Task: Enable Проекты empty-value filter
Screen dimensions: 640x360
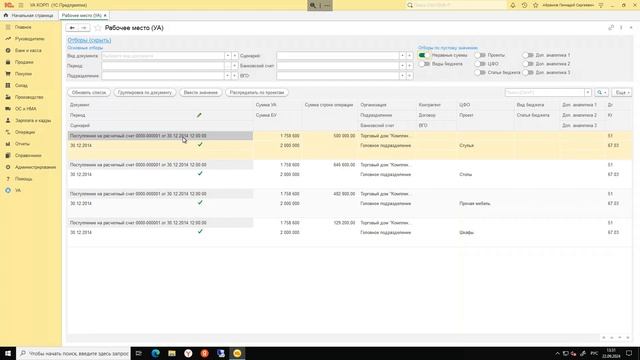Action: (480, 55)
